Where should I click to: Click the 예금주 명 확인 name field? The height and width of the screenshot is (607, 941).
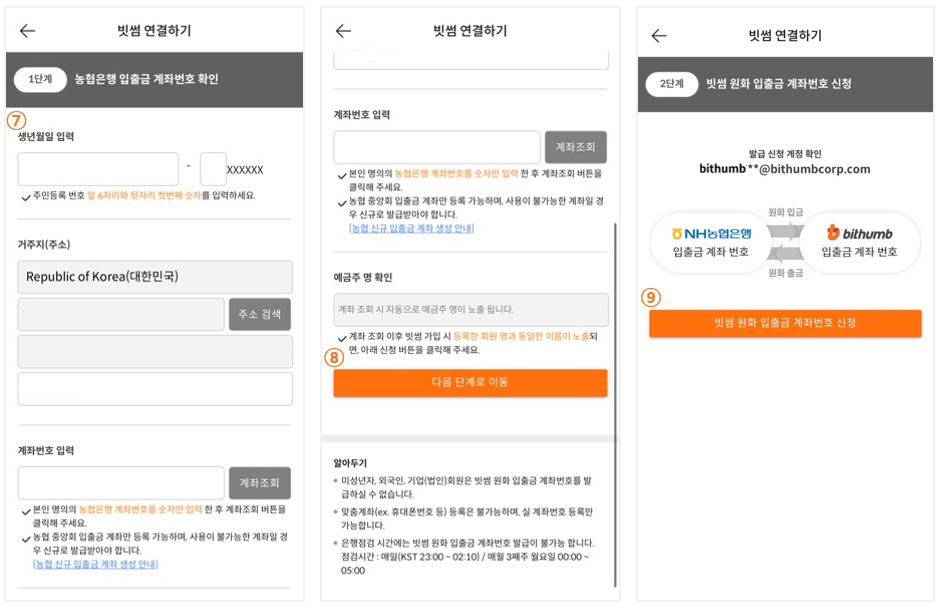[x=471, y=310]
